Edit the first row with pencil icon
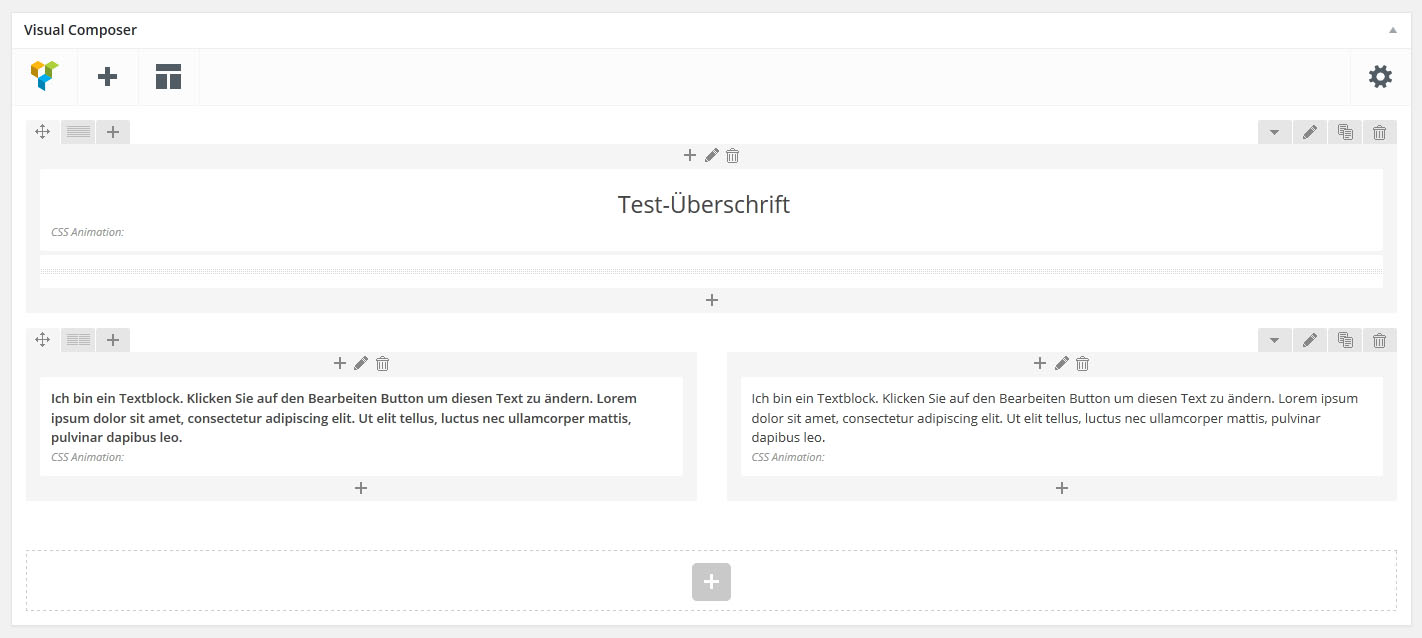The image size is (1422, 638). [x=1310, y=132]
